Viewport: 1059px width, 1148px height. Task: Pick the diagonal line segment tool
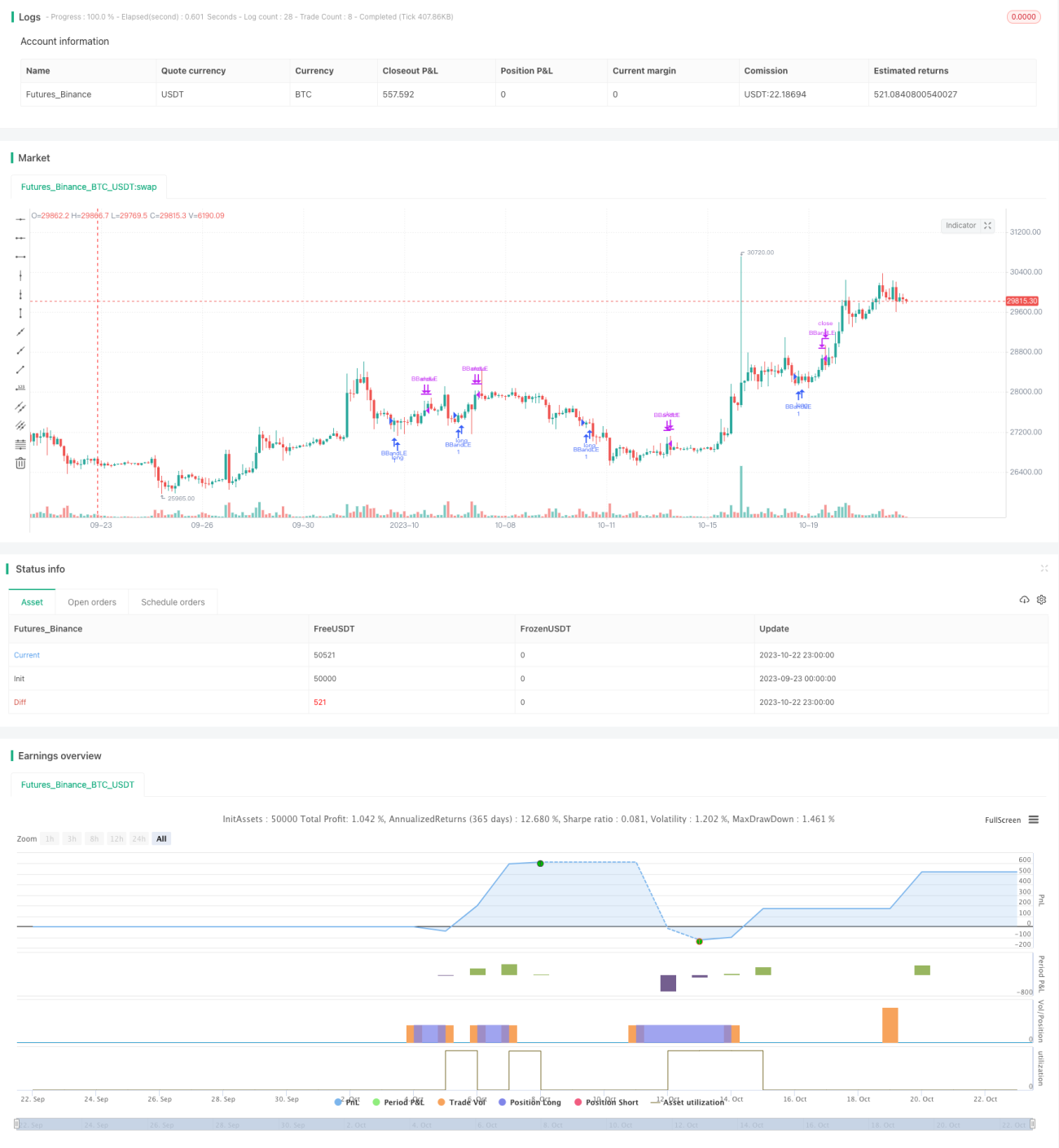pyautogui.click(x=20, y=369)
